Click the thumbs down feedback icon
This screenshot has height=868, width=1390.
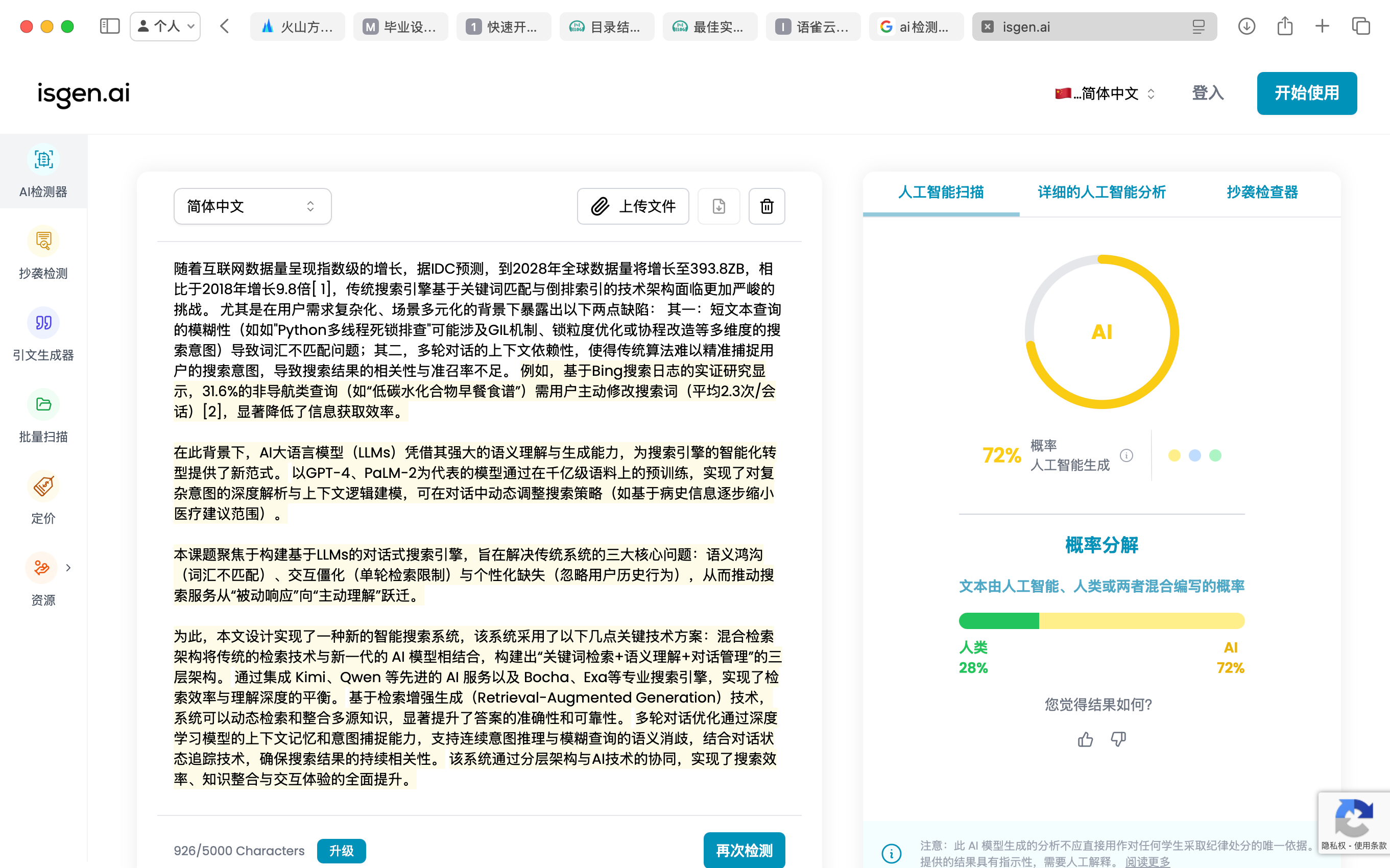coord(1118,739)
